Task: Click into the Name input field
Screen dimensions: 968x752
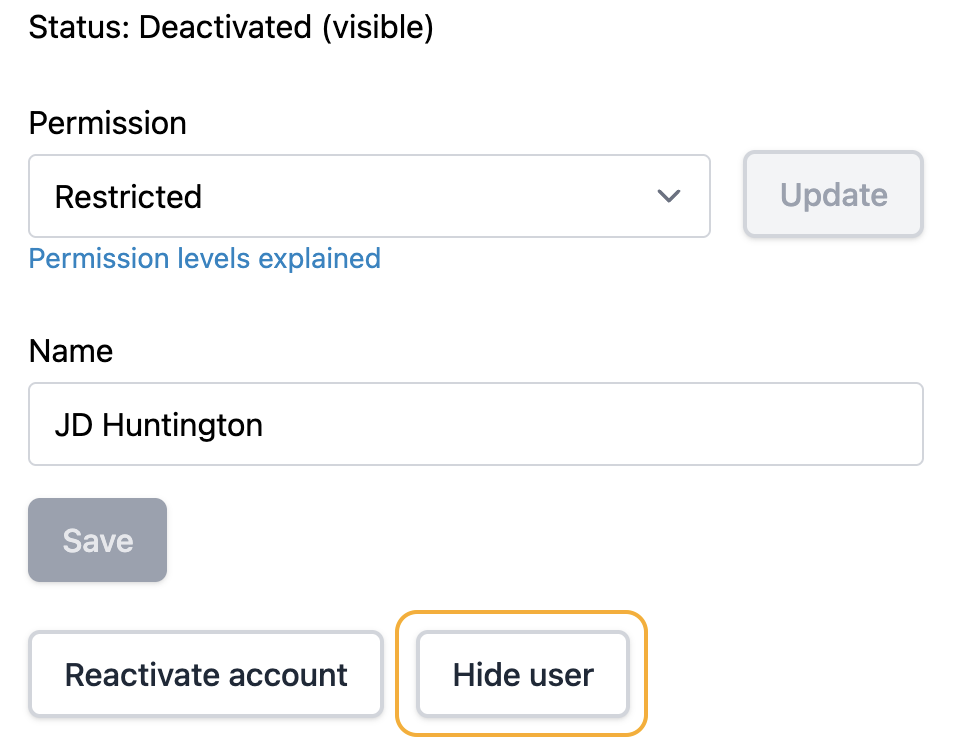Action: click(475, 425)
